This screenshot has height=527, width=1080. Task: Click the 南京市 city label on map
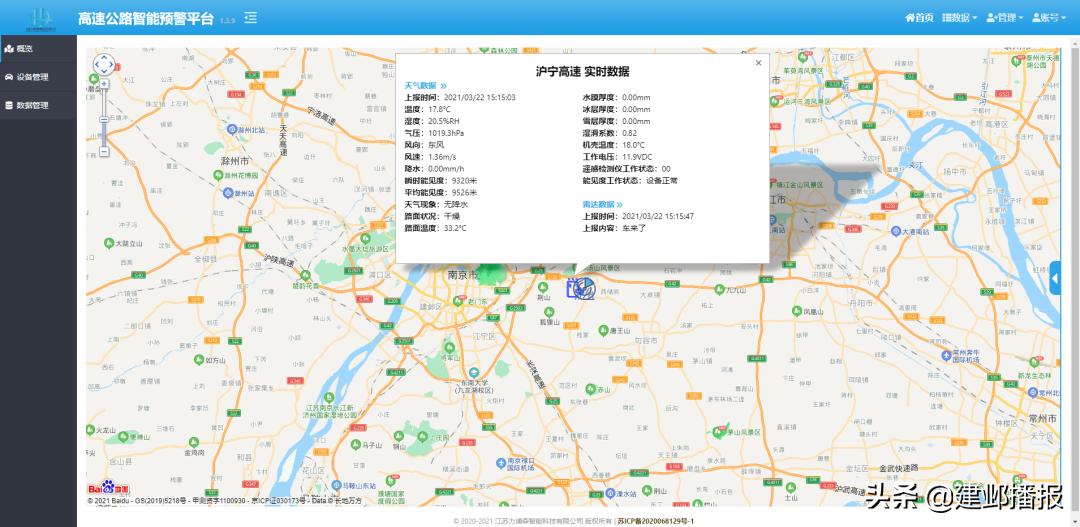coord(462,274)
